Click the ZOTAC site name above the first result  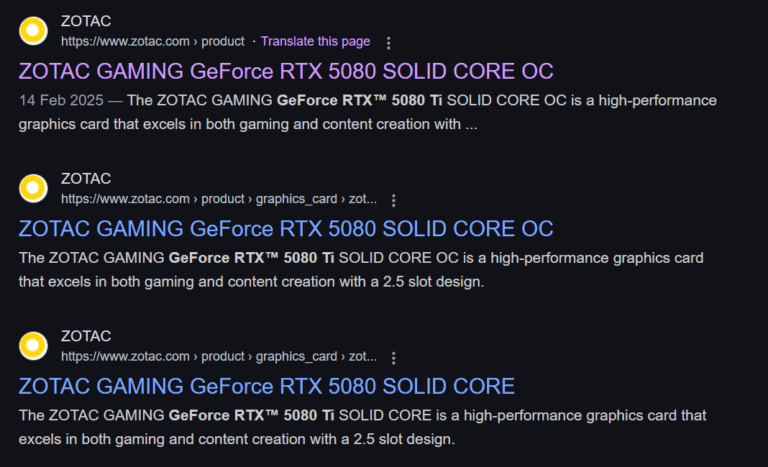tap(86, 21)
